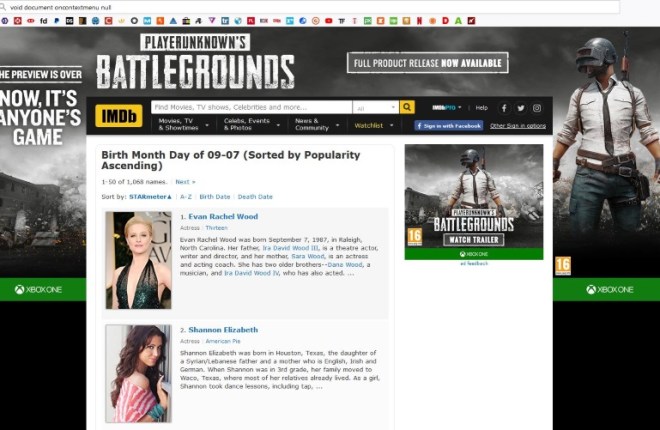Image resolution: width=660 pixels, height=430 pixels.
Task: Sort list by Birth Date
Action: [215, 196]
